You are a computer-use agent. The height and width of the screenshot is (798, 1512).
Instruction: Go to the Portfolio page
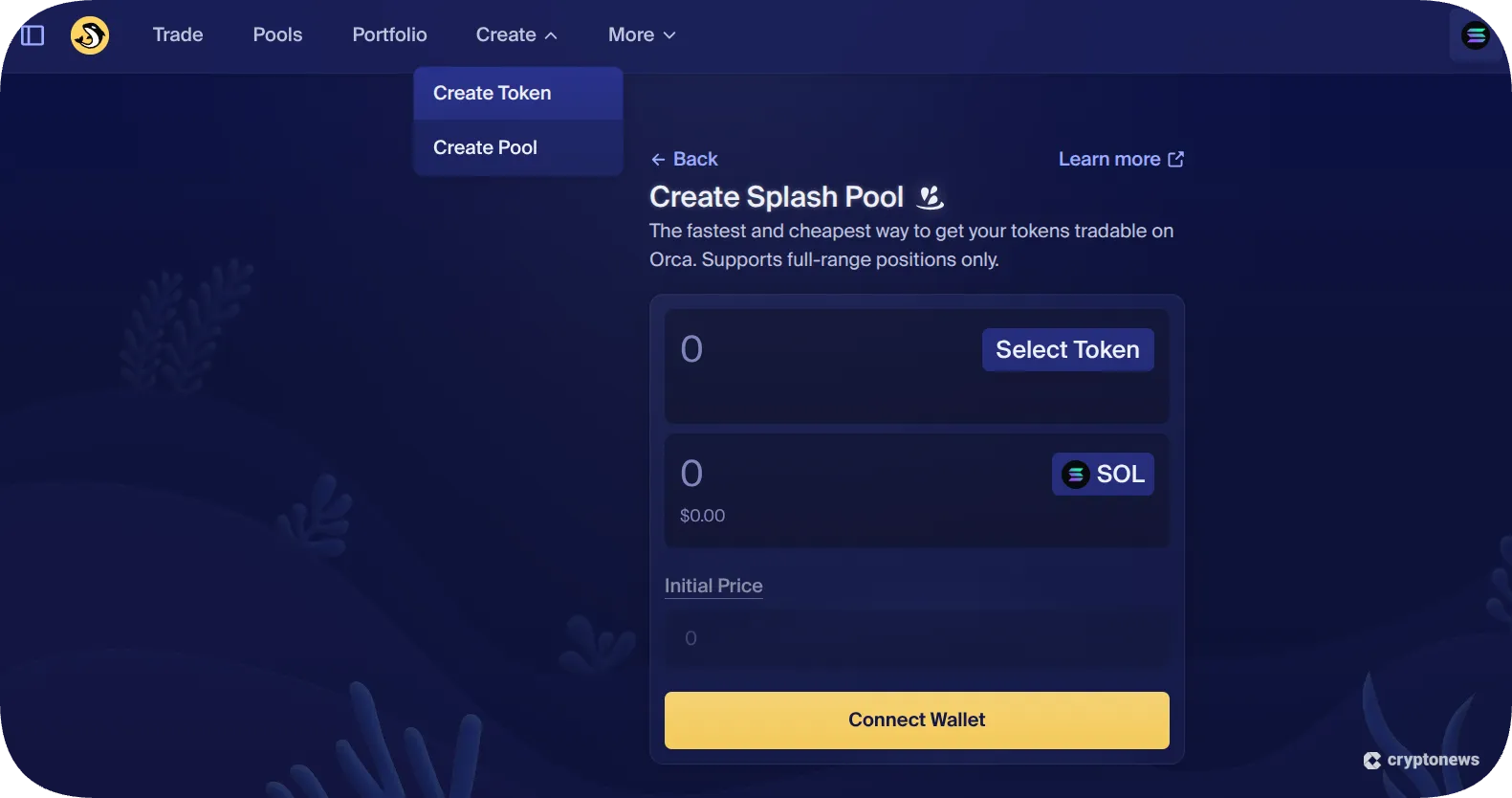coord(389,34)
